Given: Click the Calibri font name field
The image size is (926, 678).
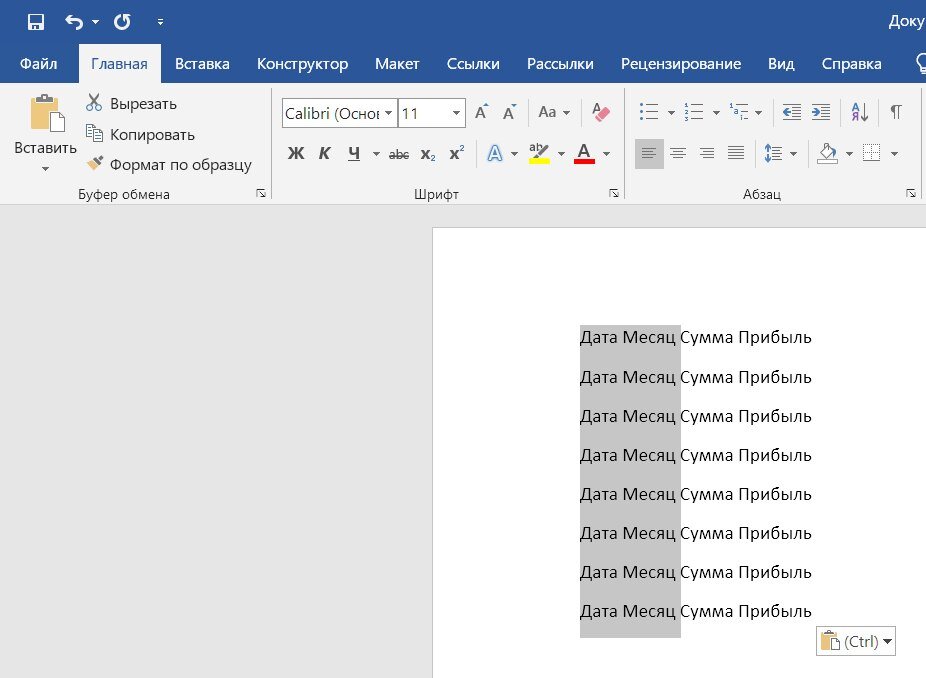Looking at the screenshot, I should [x=332, y=113].
